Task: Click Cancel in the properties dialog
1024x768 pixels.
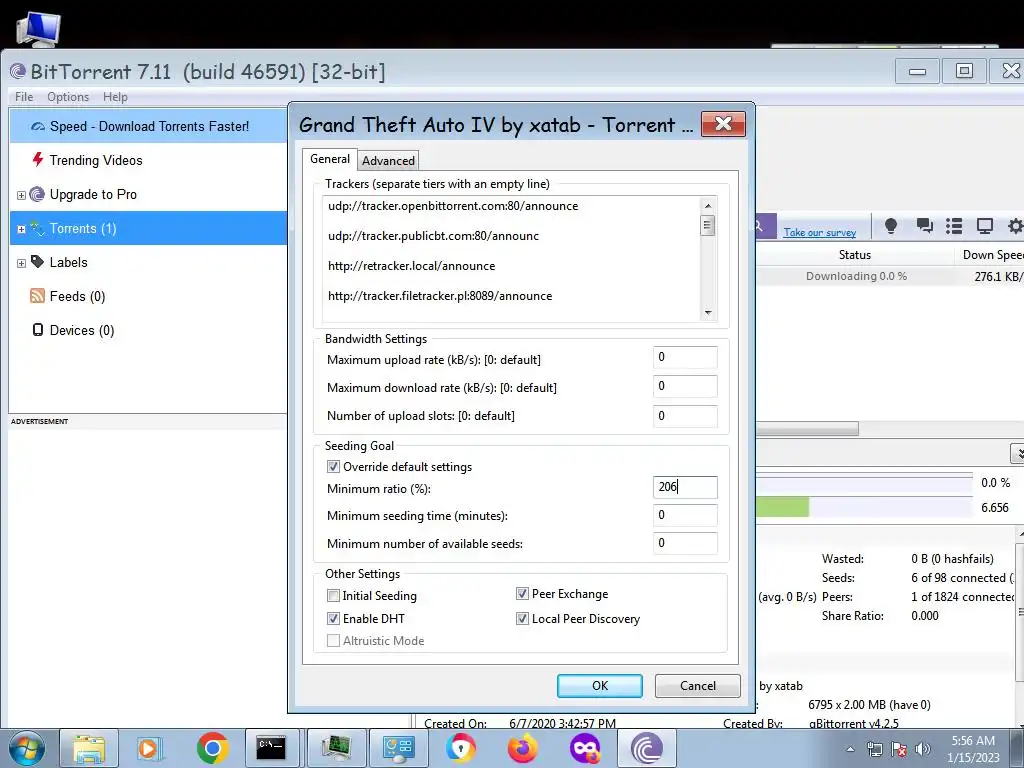Action: [x=697, y=686]
